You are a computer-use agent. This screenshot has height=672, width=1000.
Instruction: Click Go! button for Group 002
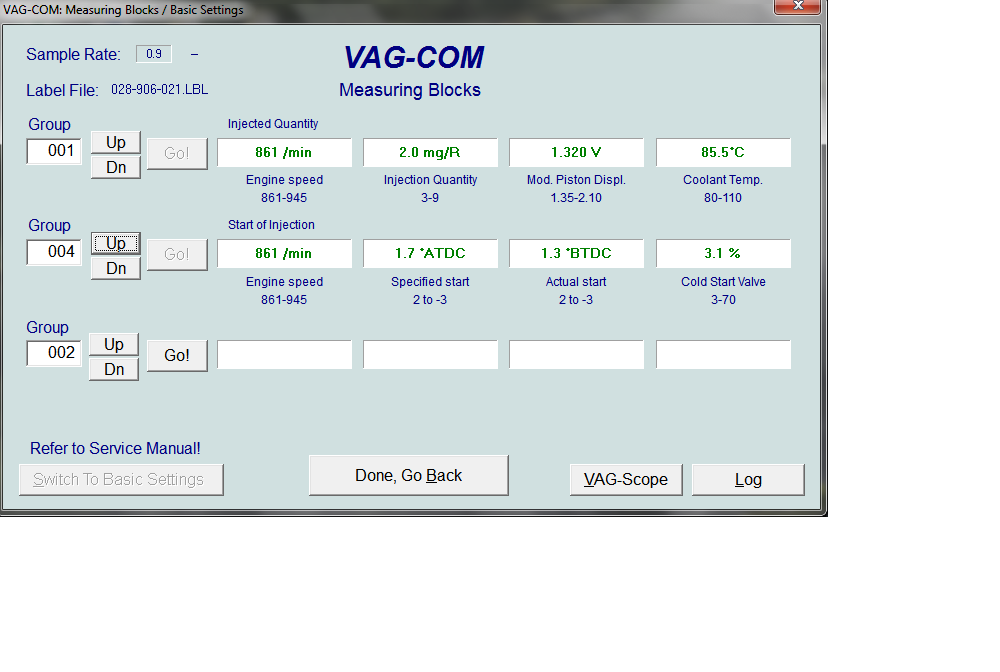coord(177,355)
